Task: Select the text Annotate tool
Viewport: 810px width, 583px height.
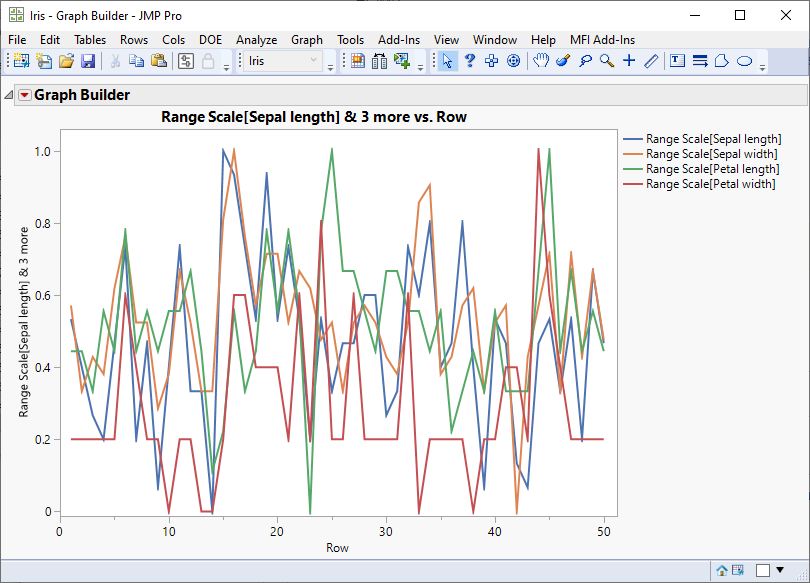Action: 677,61
